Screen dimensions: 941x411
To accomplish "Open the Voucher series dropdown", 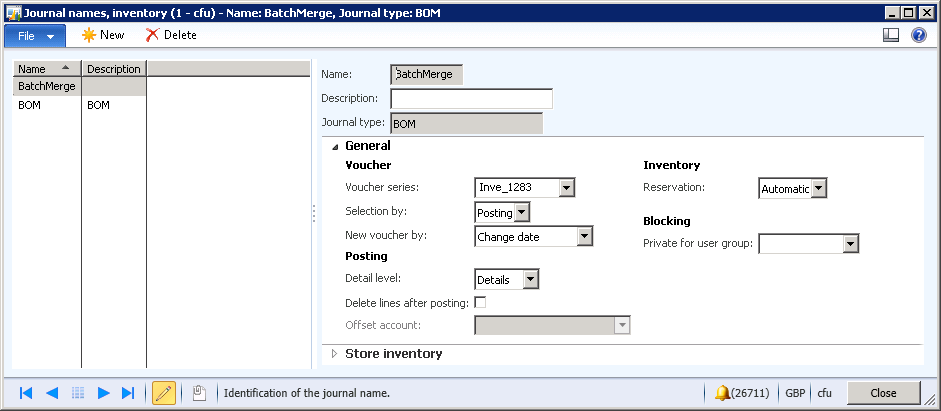I will 567,187.
